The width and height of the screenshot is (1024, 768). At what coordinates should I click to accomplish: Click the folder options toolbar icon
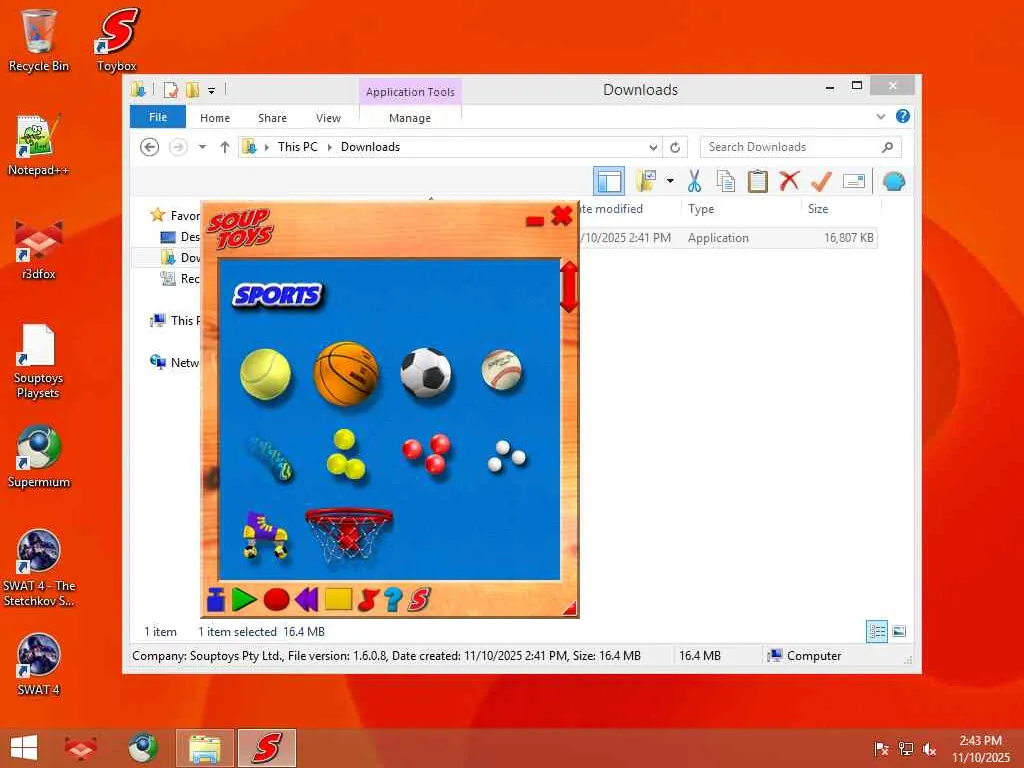point(647,181)
